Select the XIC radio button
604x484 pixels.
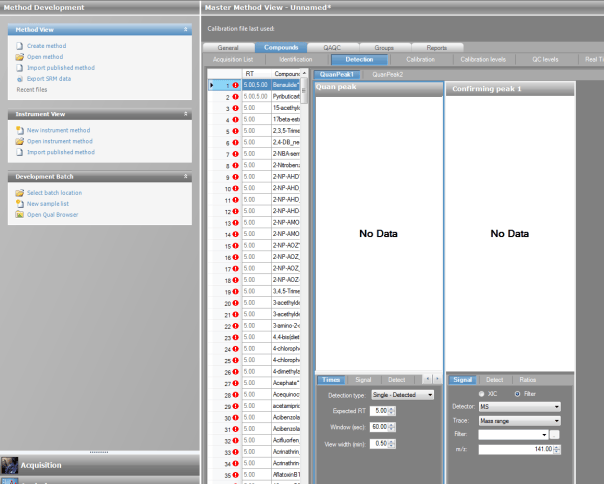481,394
